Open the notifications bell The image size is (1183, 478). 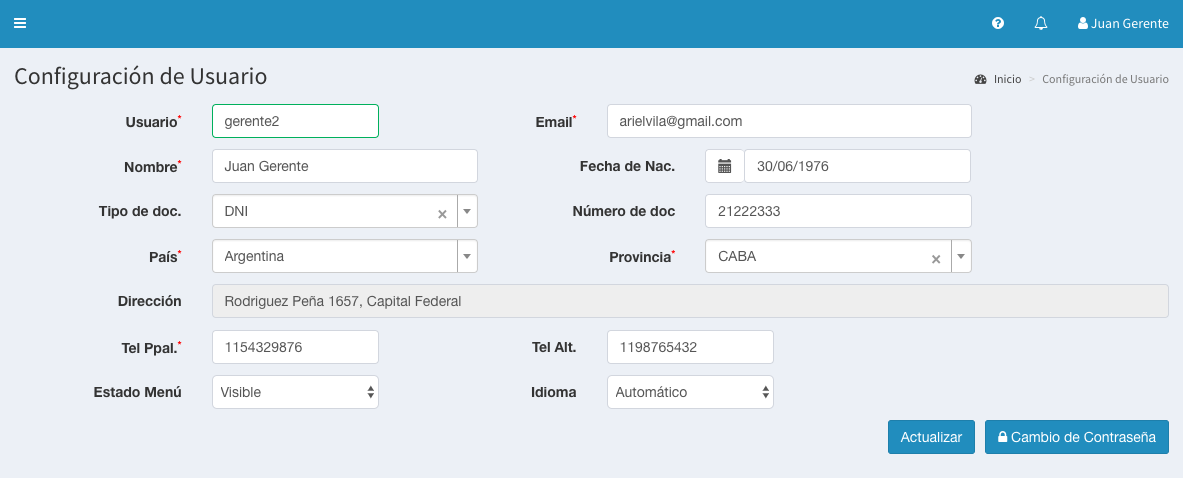coord(1041,24)
